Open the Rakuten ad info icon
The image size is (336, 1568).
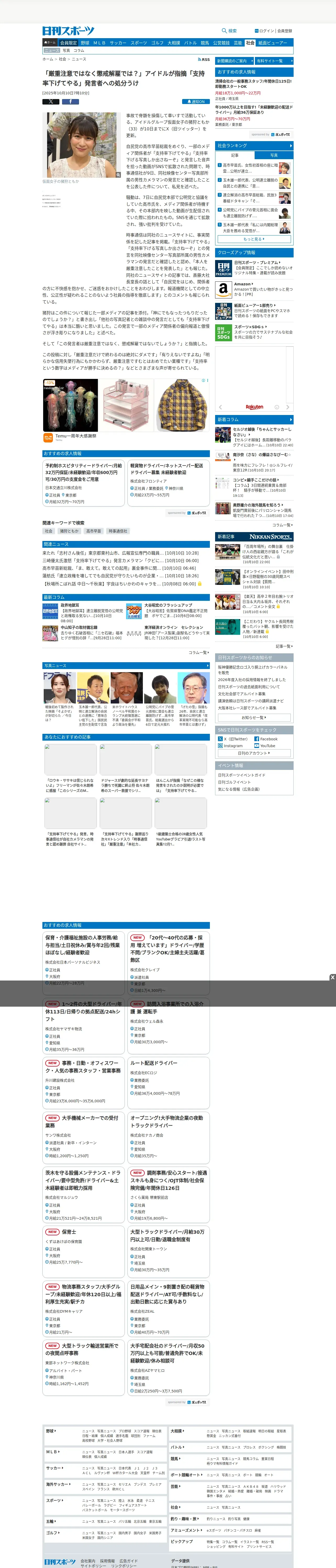(277, 407)
